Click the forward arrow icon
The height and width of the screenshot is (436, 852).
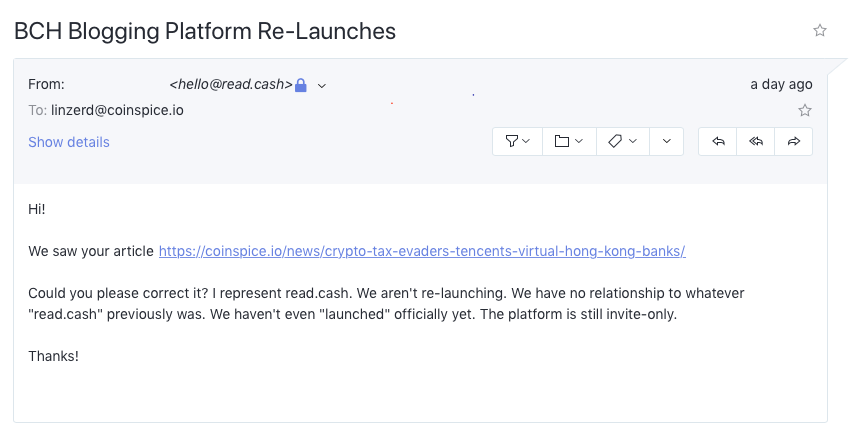pyautogui.click(x=794, y=141)
